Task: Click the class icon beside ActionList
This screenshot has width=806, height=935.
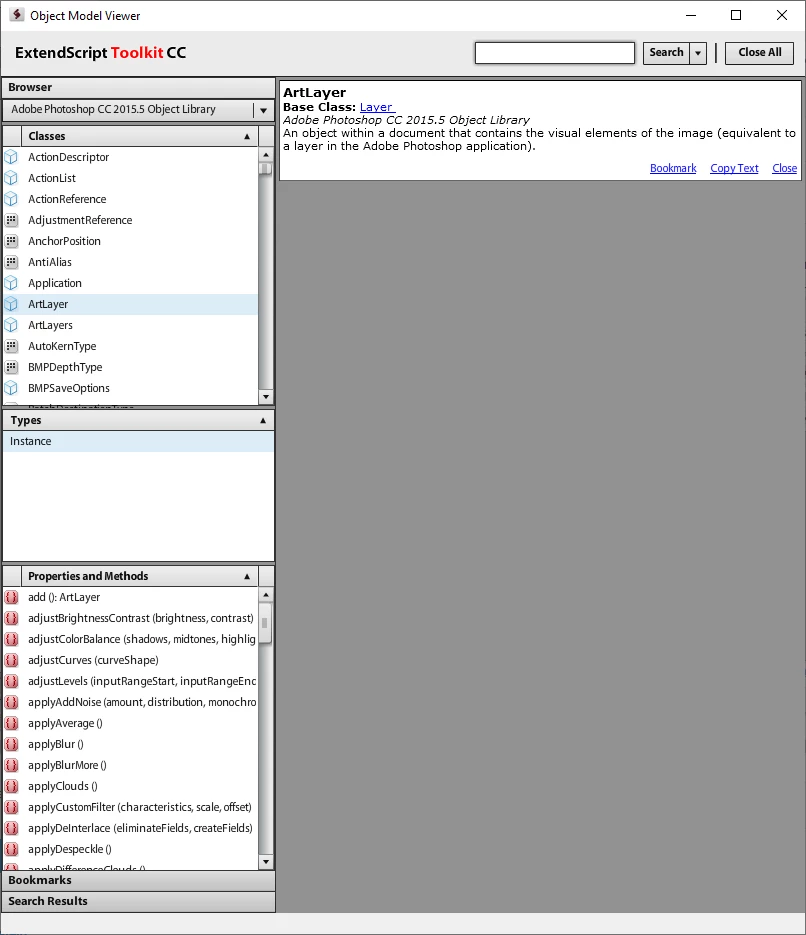Action: [11, 178]
